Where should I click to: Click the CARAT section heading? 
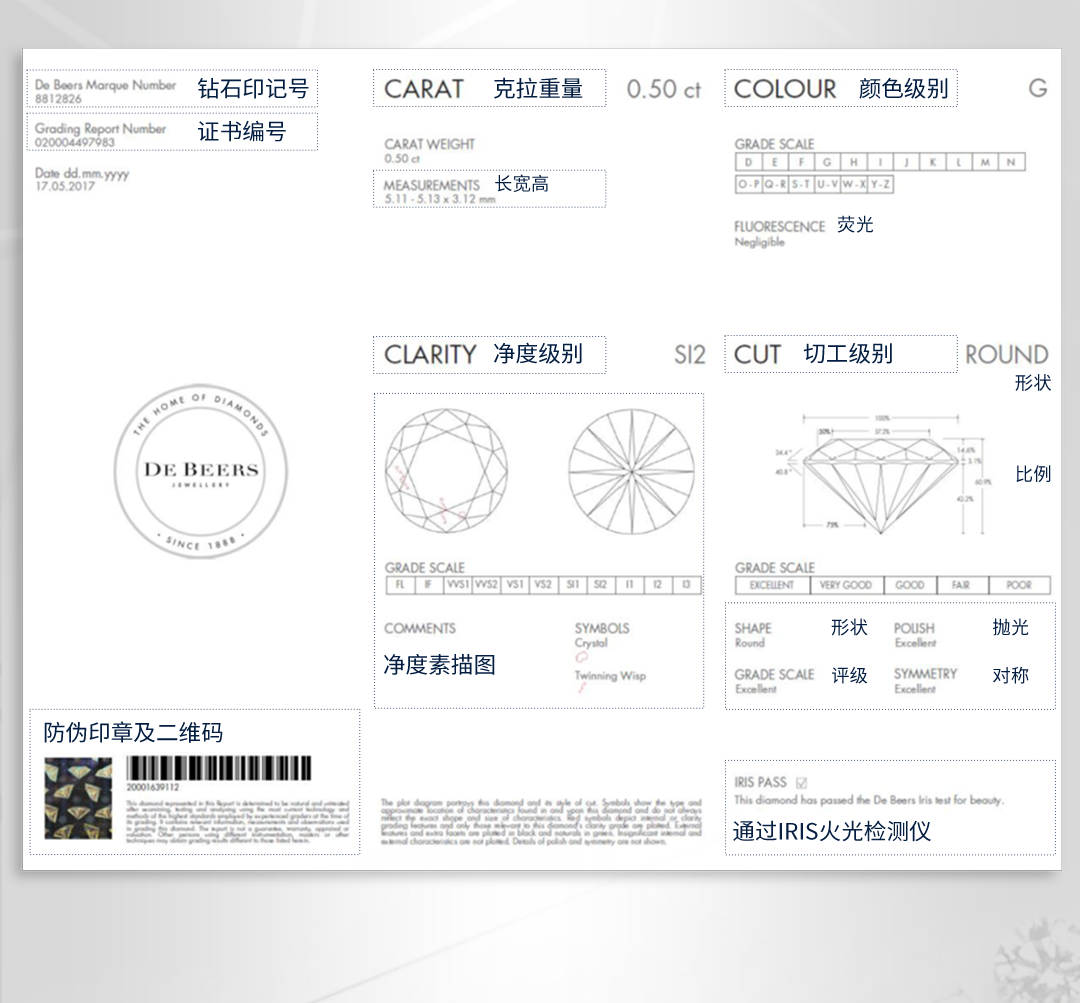(x=424, y=89)
